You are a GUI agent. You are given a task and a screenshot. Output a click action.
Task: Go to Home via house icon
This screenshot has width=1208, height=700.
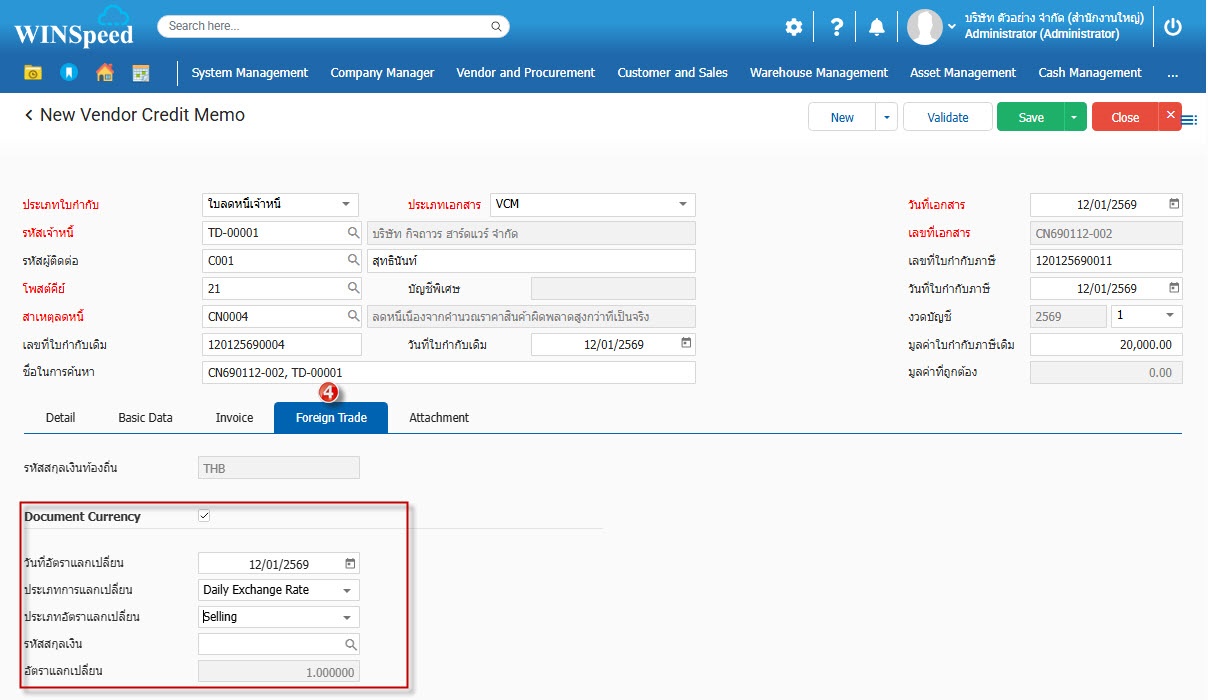pyautogui.click(x=104, y=73)
